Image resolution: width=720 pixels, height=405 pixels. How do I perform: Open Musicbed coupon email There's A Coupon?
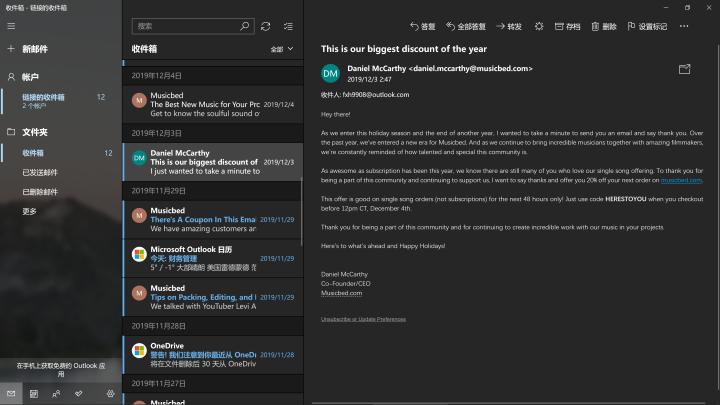[x=213, y=219]
